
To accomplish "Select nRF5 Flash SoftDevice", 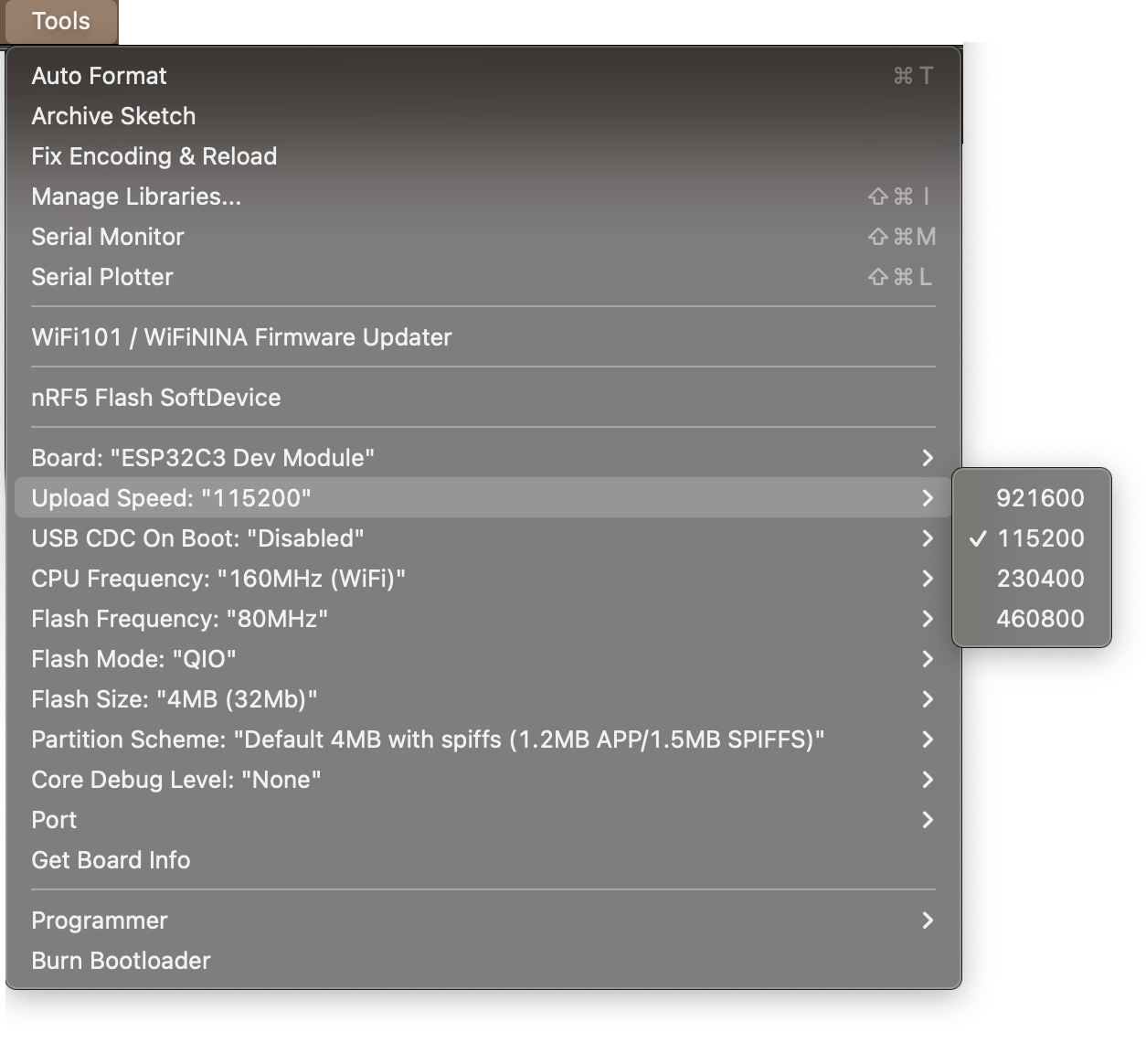I will click(x=155, y=398).
